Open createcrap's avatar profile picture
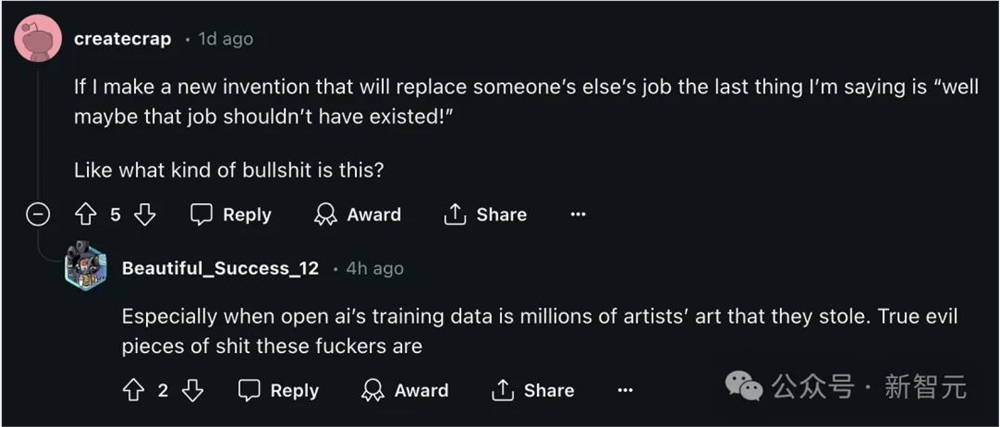 (x=36, y=40)
